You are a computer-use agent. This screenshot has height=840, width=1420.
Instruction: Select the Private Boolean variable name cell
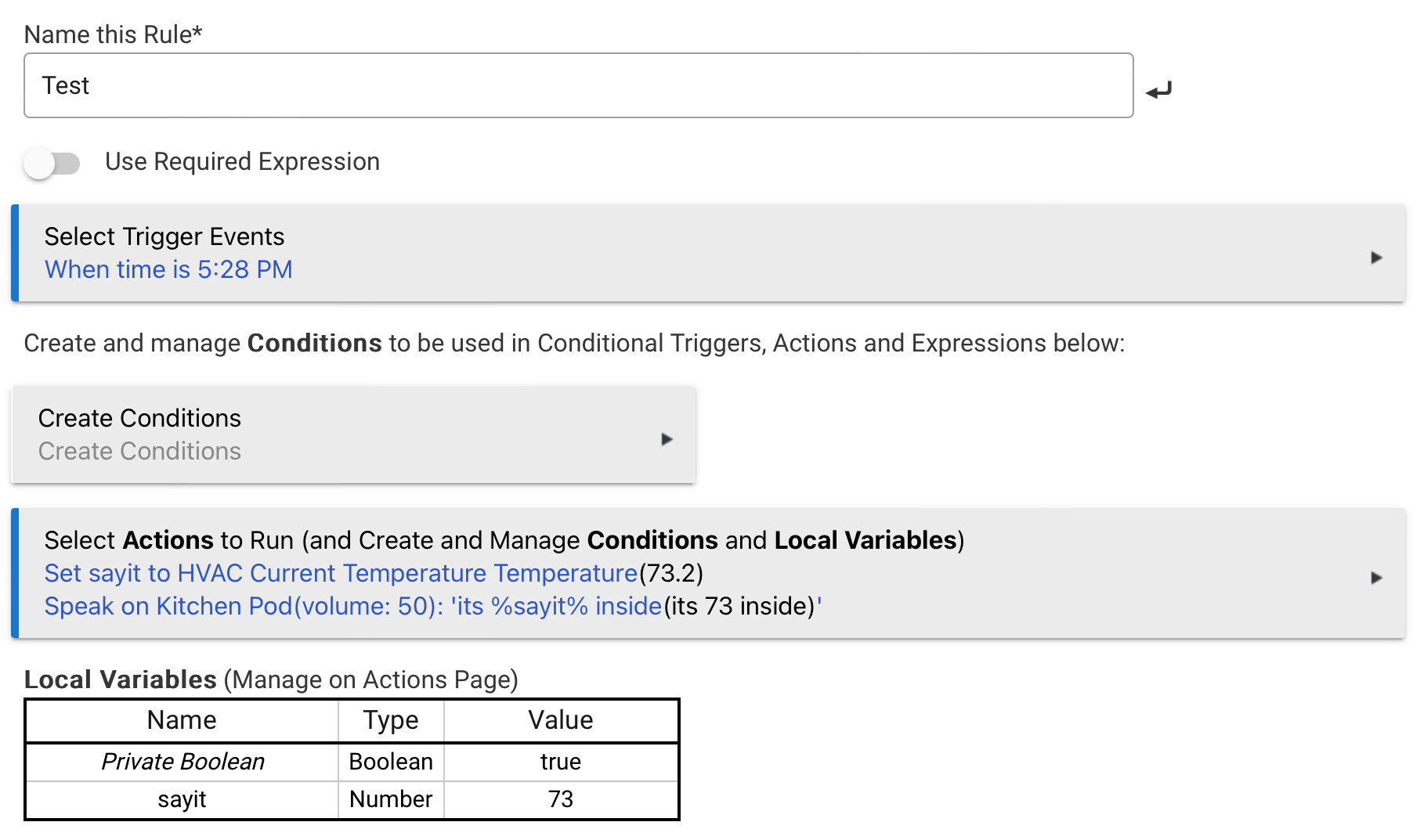tap(182, 762)
